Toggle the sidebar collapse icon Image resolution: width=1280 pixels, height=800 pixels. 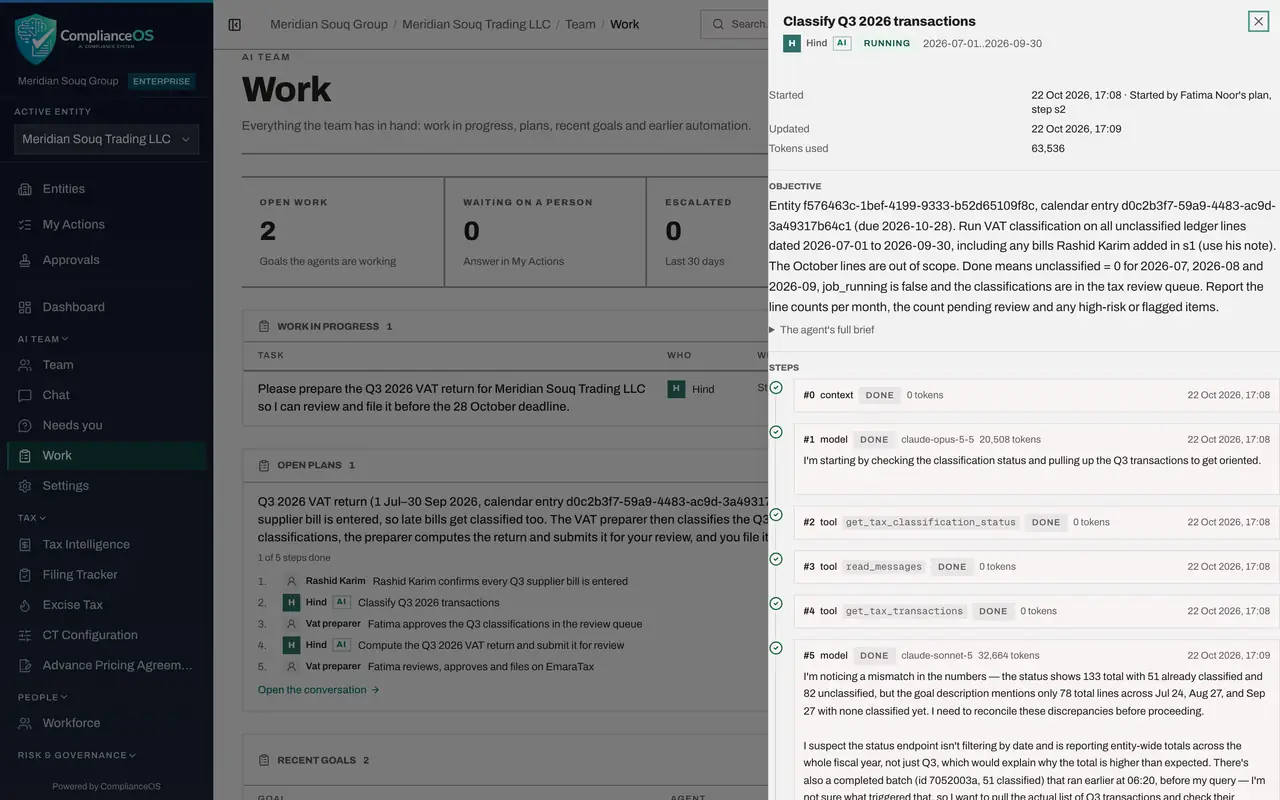click(234, 25)
